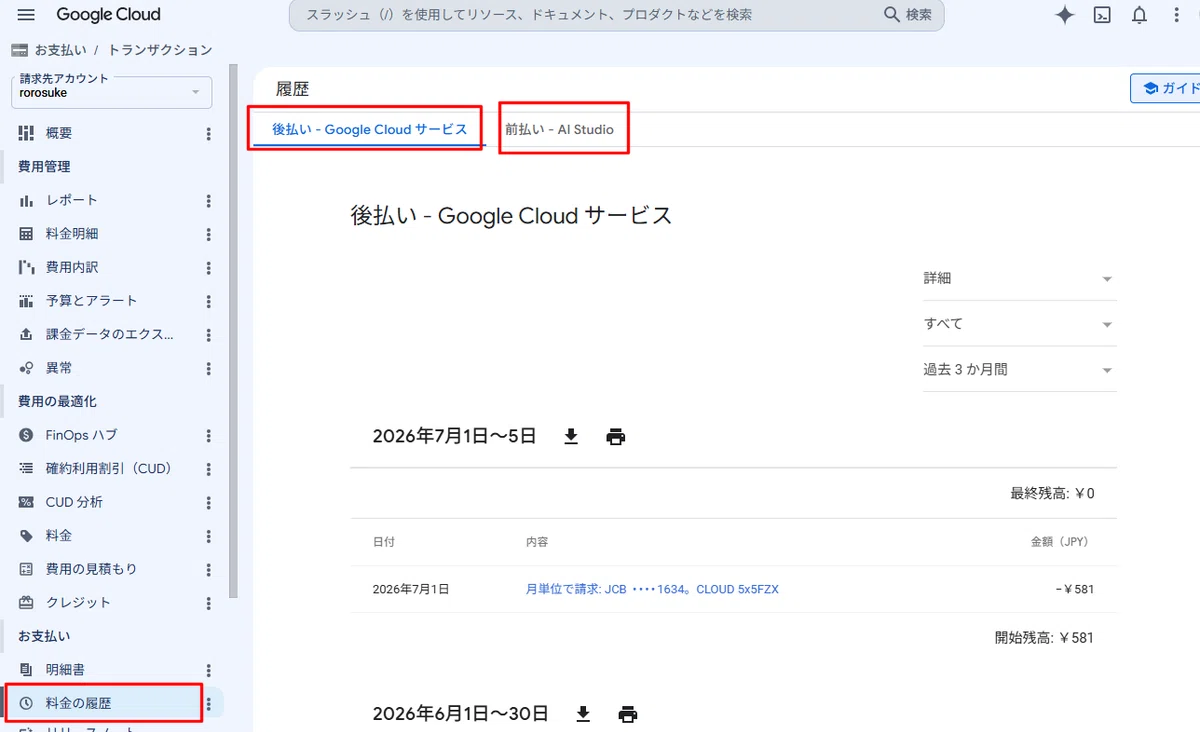The height and width of the screenshot is (732, 1200).
Task: Open more options next to 明細書
Action: pos(209,670)
